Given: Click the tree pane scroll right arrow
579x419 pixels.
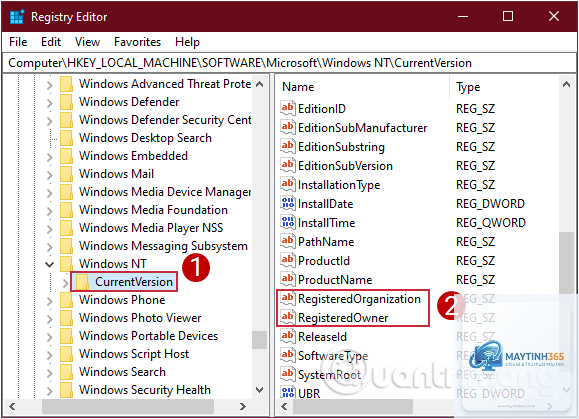Looking at the screenshot, I should pyautogui.click(x=243, y=407).
